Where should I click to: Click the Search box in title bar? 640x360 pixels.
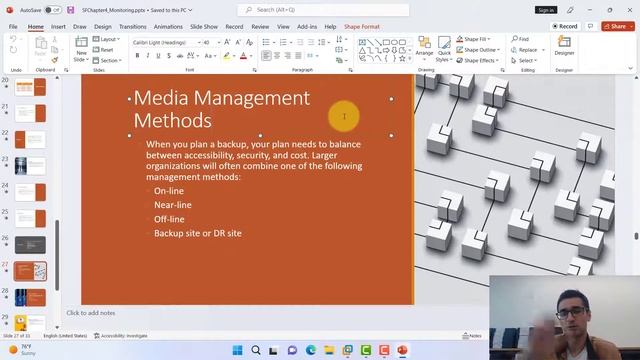323,10
